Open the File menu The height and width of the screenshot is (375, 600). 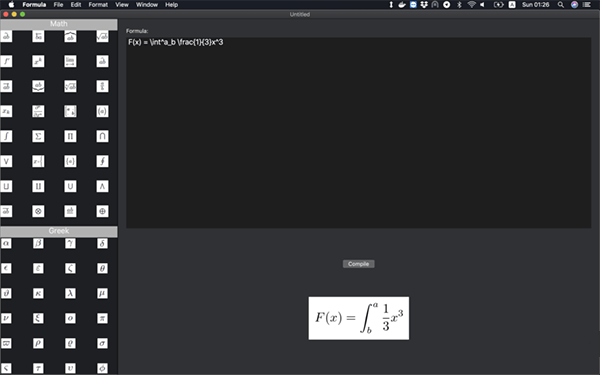pos(58,5)
